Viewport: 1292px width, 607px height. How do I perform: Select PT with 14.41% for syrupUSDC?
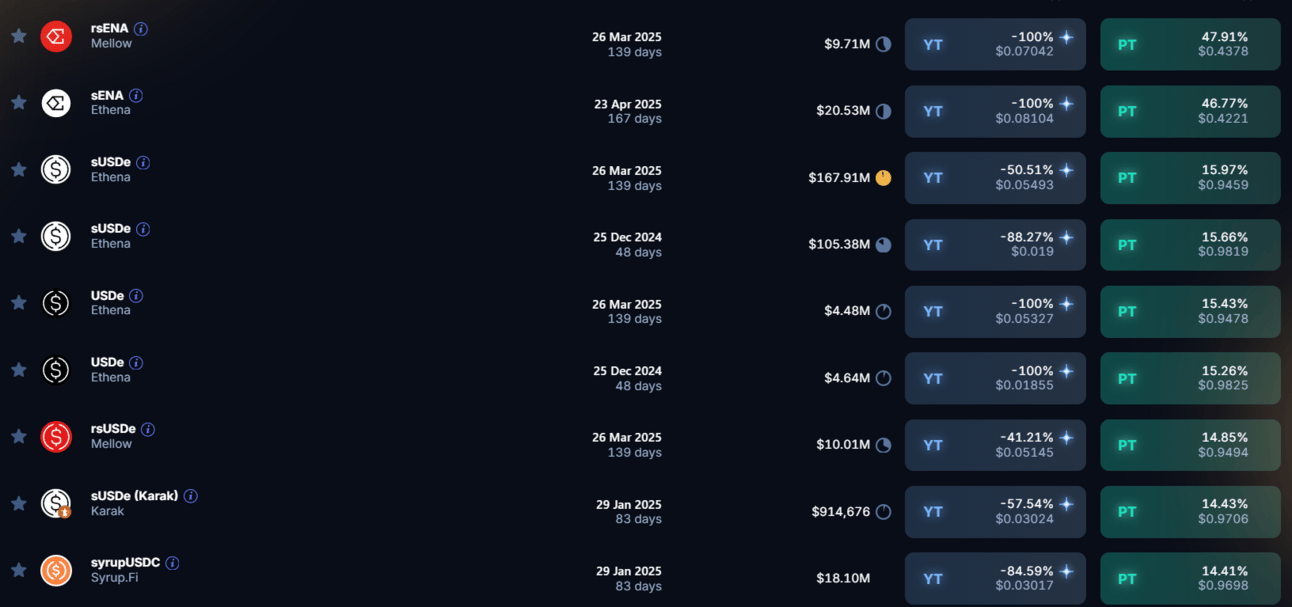1190,579
